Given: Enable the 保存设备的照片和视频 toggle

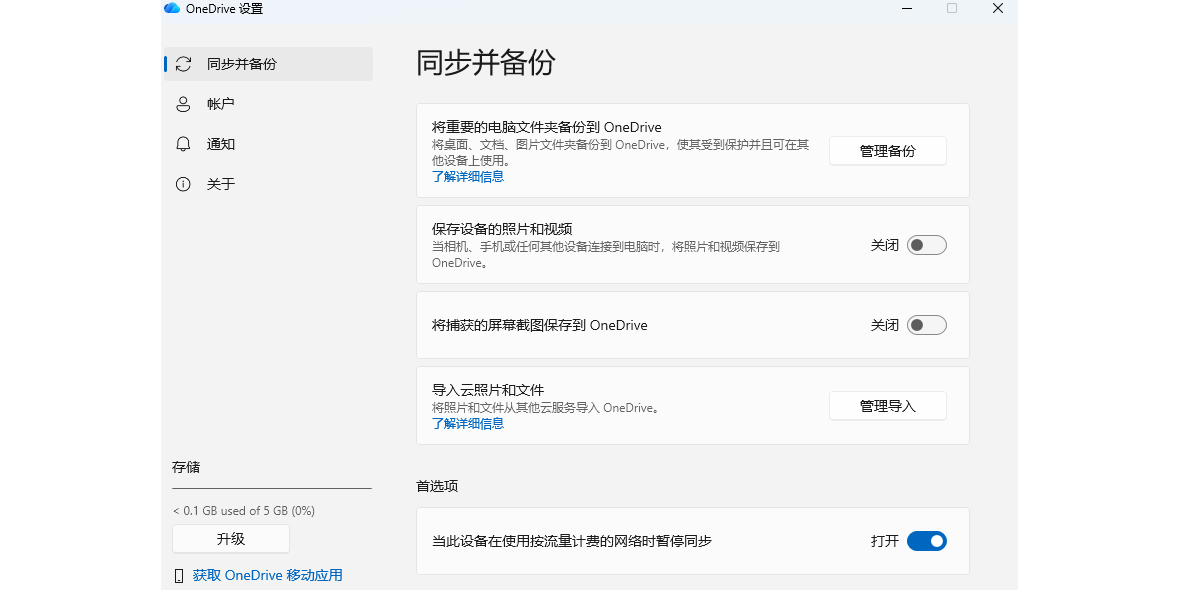Looking at the screenshot, I should [x=926, y=245].
